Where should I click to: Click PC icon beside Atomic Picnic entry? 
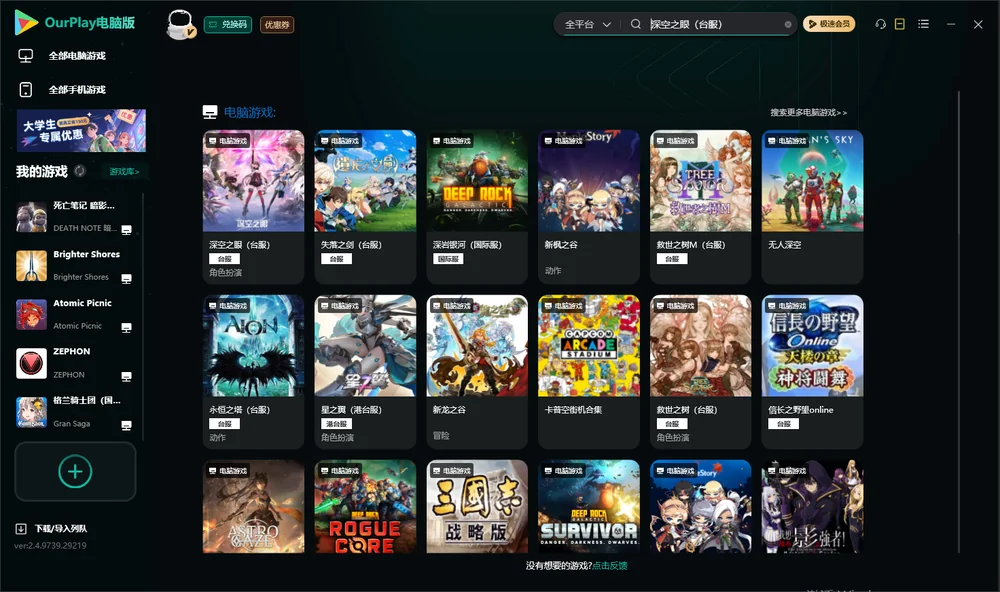126,327
